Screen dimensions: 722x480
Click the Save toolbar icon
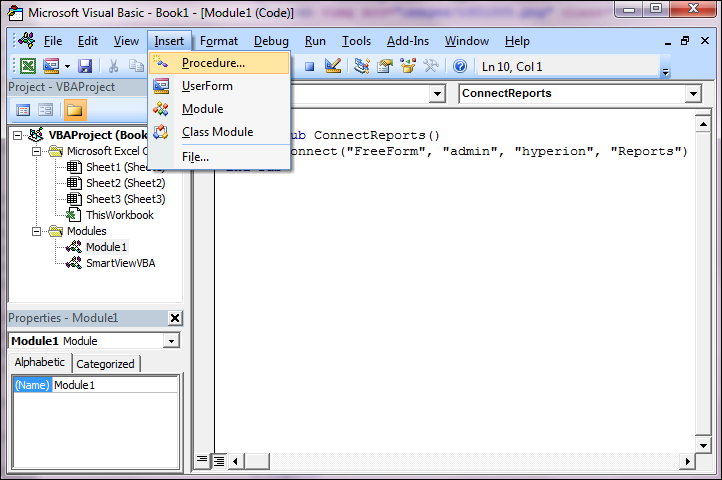tap(85, 66)
